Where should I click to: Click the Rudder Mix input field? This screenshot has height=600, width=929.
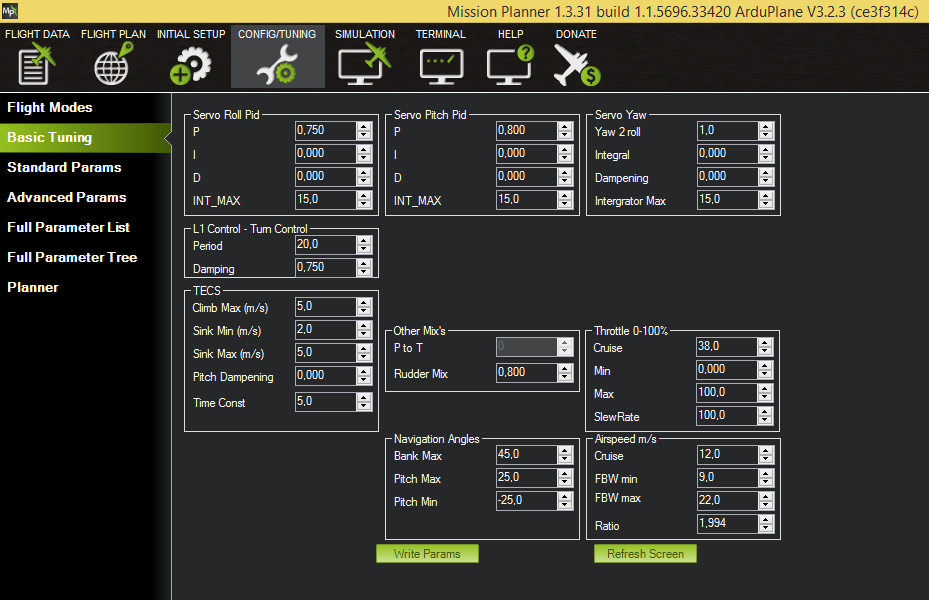525,373
